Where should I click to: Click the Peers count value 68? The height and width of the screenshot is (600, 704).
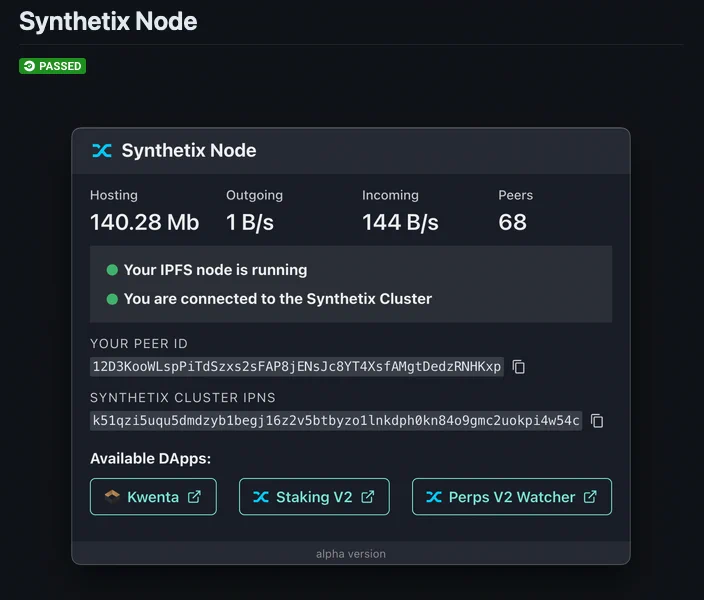click(512, 222)
